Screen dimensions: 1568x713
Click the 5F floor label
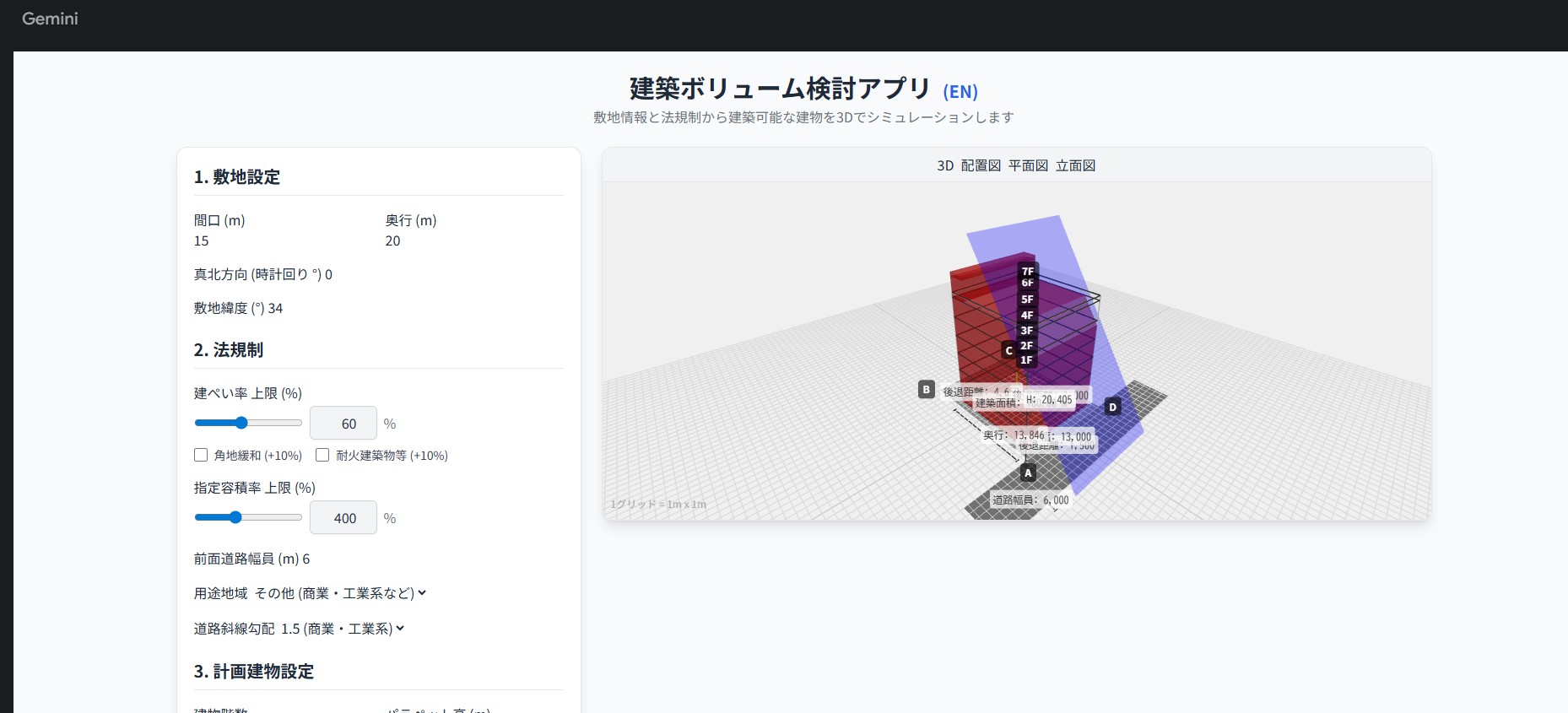[1027, 300]
